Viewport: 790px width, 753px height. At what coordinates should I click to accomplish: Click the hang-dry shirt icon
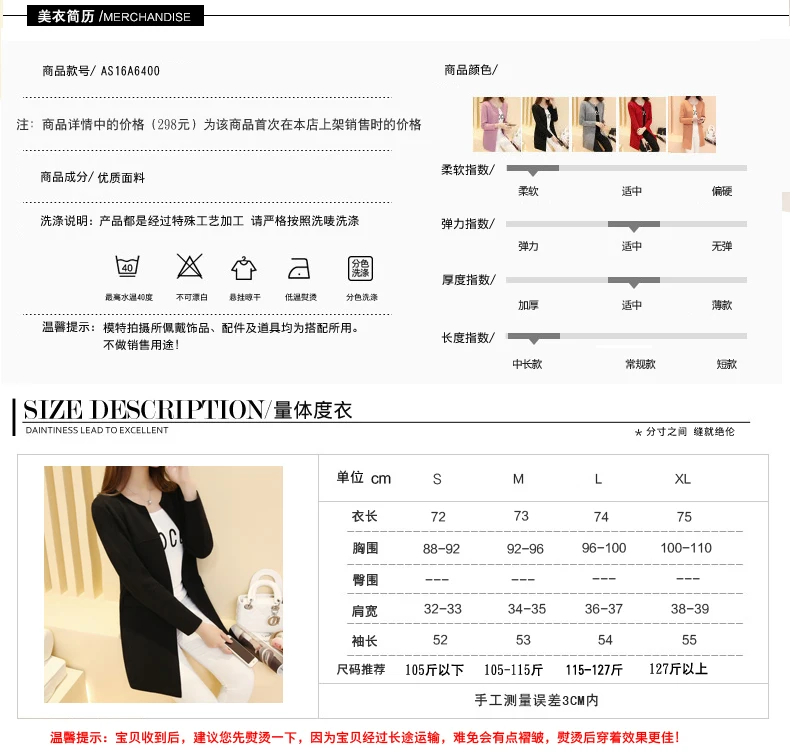pos(244,267)
